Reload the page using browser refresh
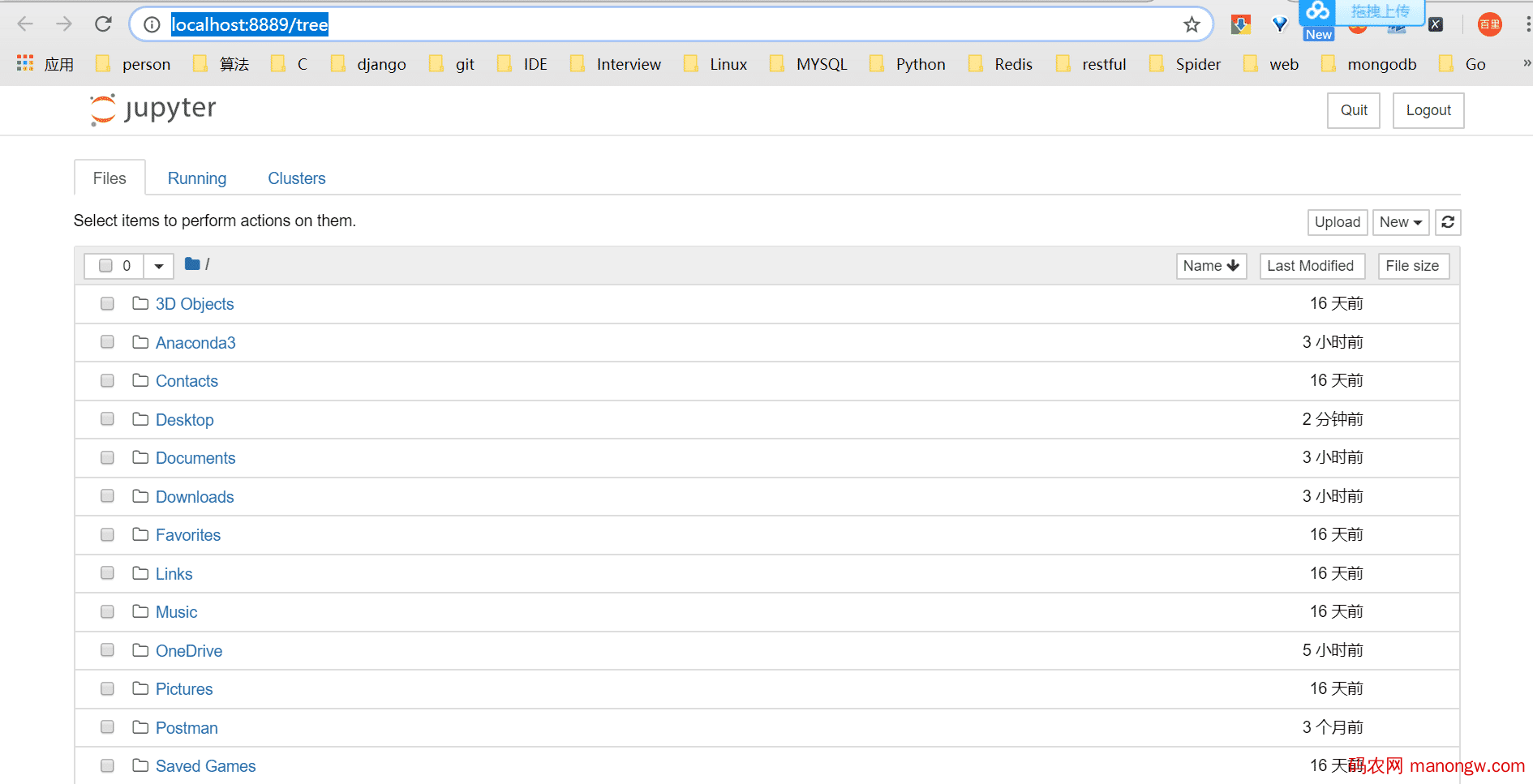This screenshot has width=1533, height=784. pyautogui.click(x=103, y=24)
